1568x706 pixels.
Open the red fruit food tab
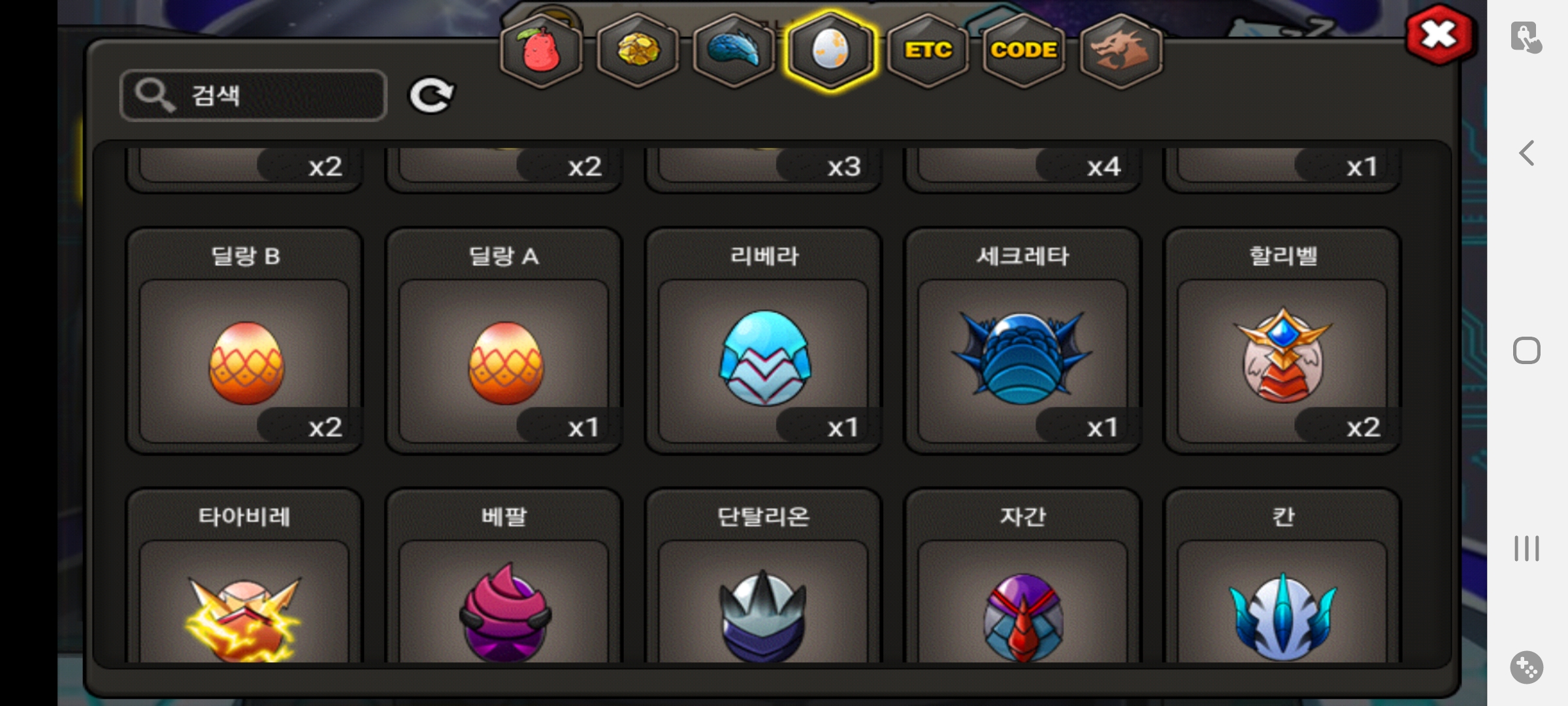point(541,51)
